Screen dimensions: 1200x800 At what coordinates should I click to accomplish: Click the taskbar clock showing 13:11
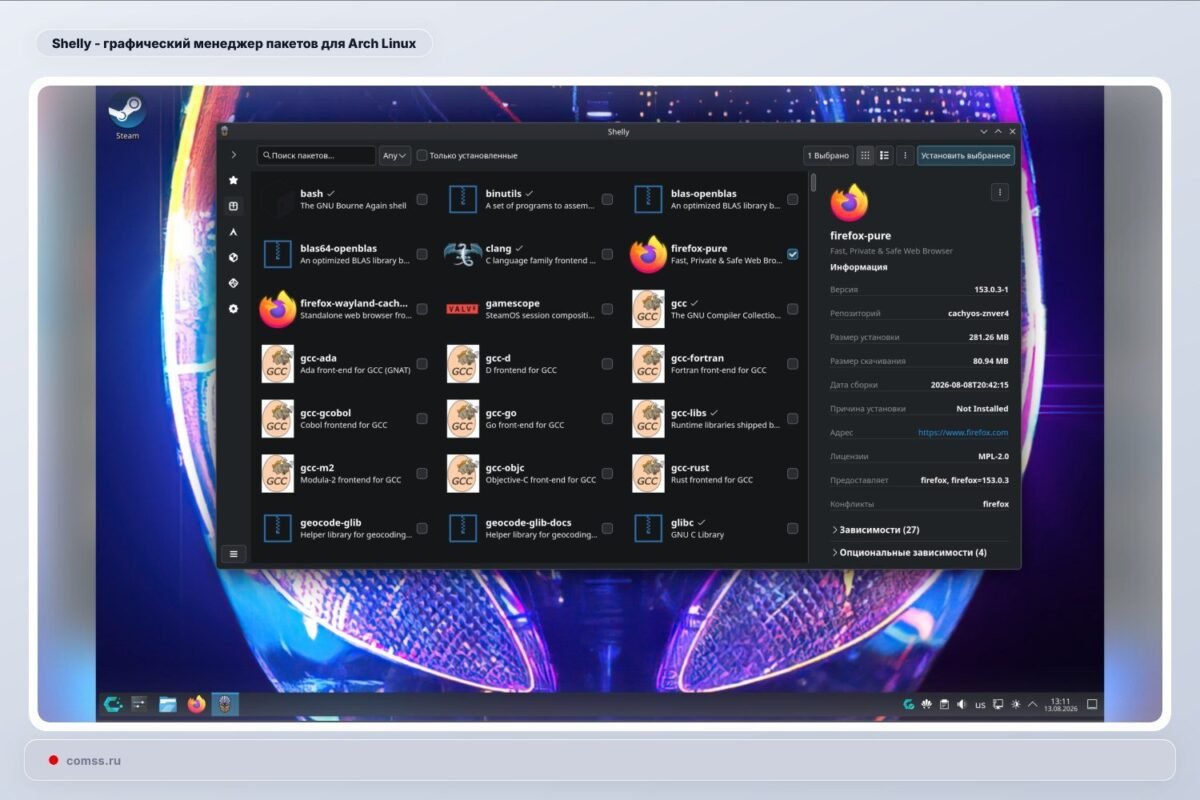click(x=1061, y=704)
